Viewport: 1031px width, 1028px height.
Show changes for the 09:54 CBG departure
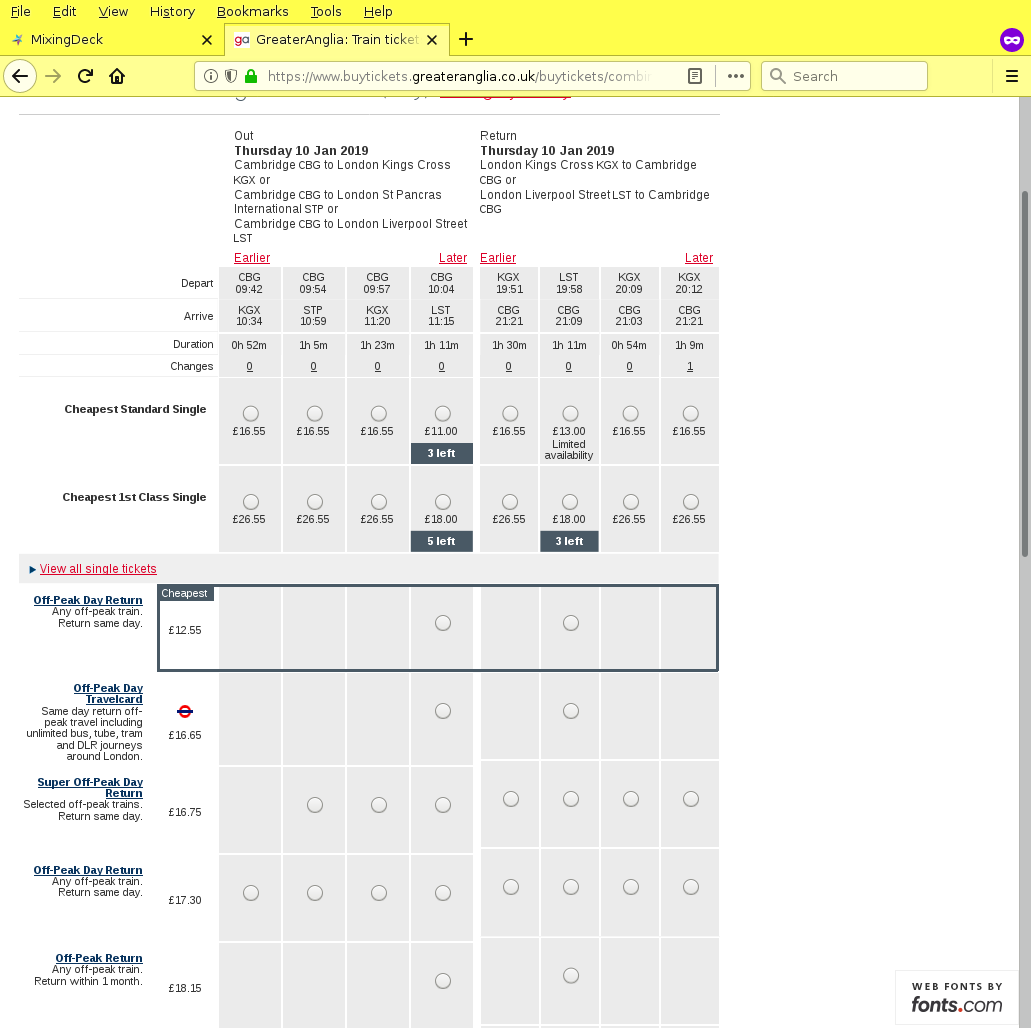(x=313, y=366)
